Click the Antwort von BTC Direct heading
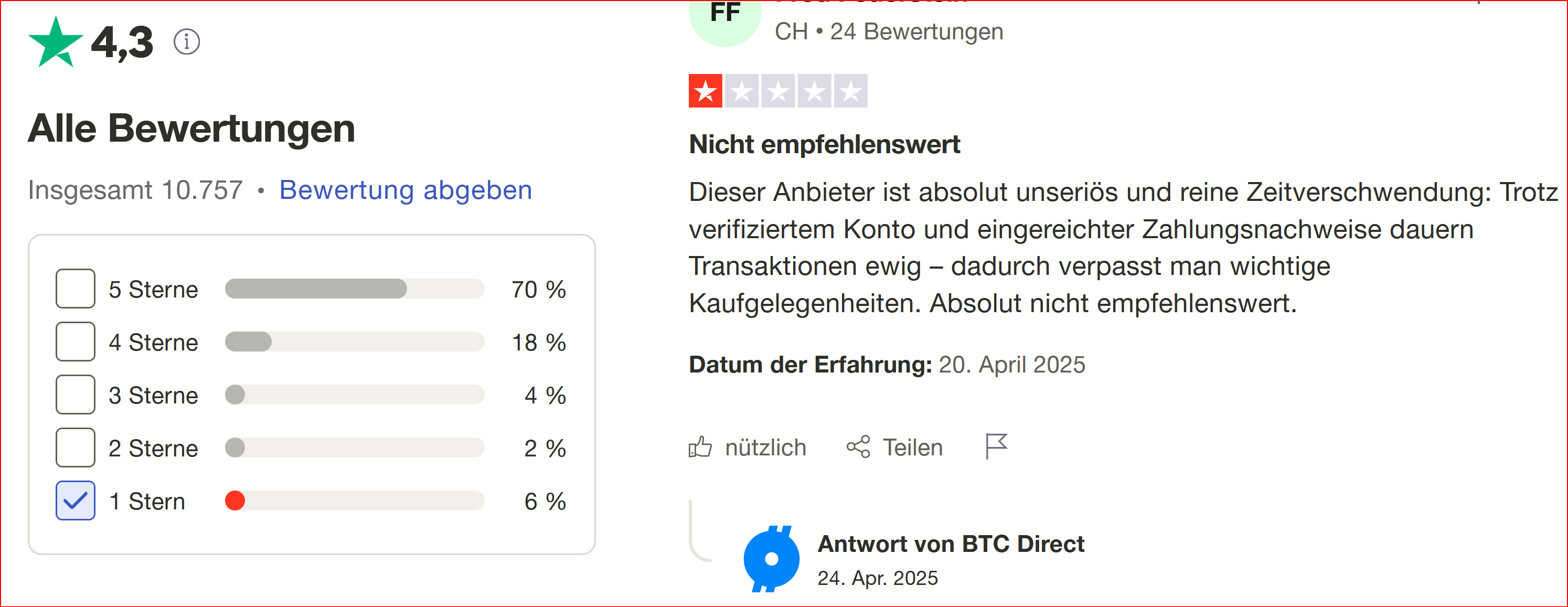This screenshot has height=607, width=1568. [x=951, y=544]
